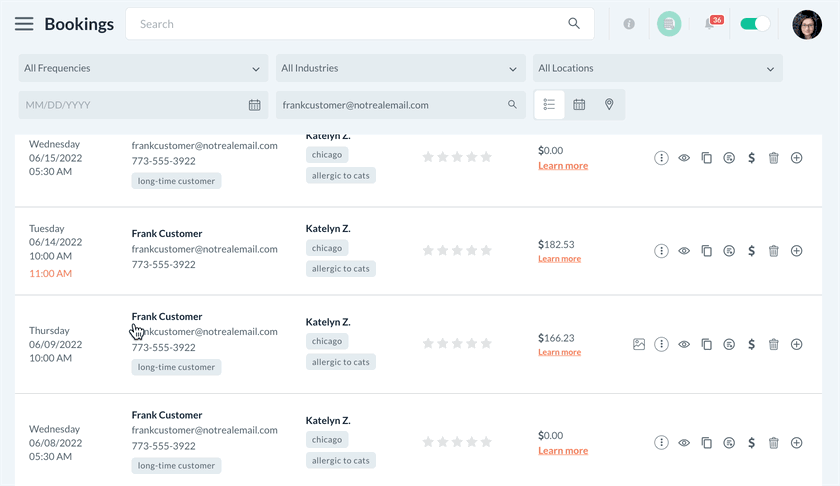Click the notification bell with 36 badge
Image resolution: width=840 pixels, height=486 pixels.
tap(711, 24)
